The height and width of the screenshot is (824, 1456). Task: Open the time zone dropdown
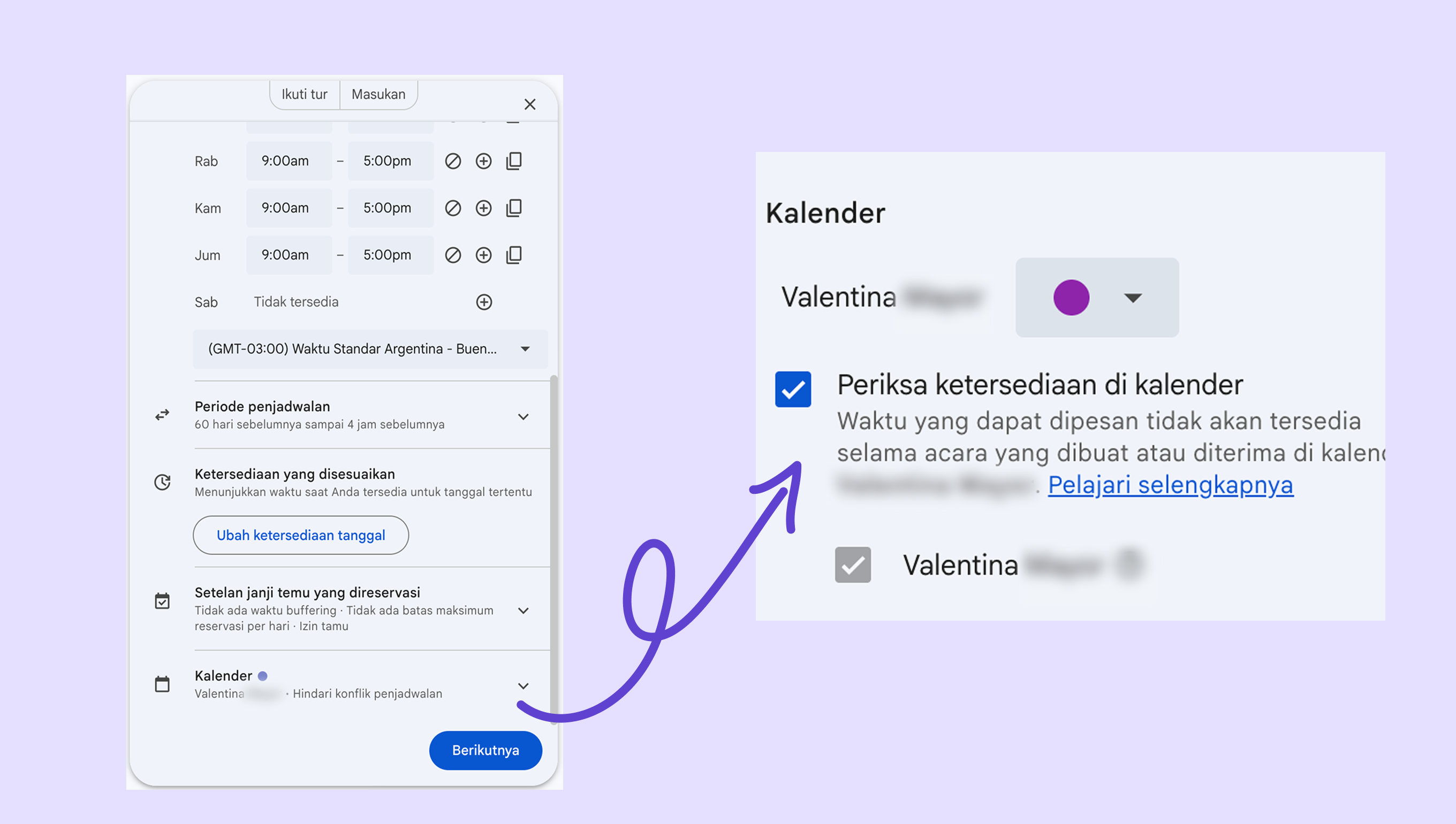click(x=370, y=349)
